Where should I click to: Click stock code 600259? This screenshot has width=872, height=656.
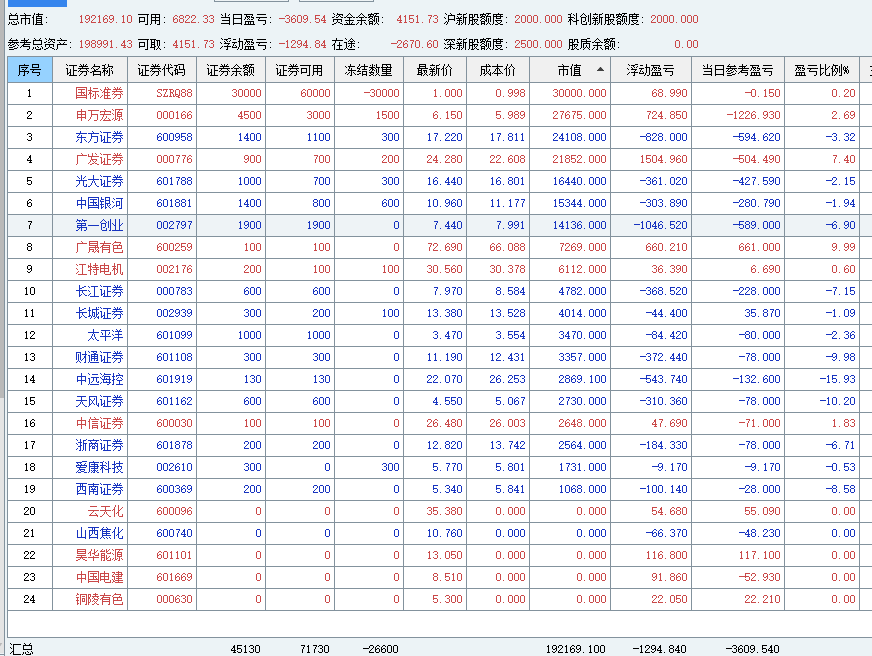pyautogui.click(x=174, y=247)
